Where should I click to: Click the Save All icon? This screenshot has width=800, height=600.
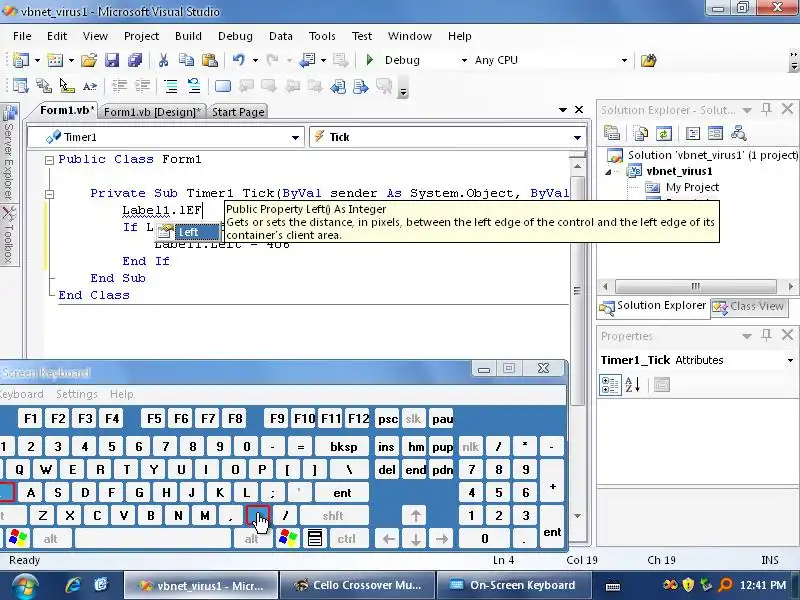[x=135, y=60]
